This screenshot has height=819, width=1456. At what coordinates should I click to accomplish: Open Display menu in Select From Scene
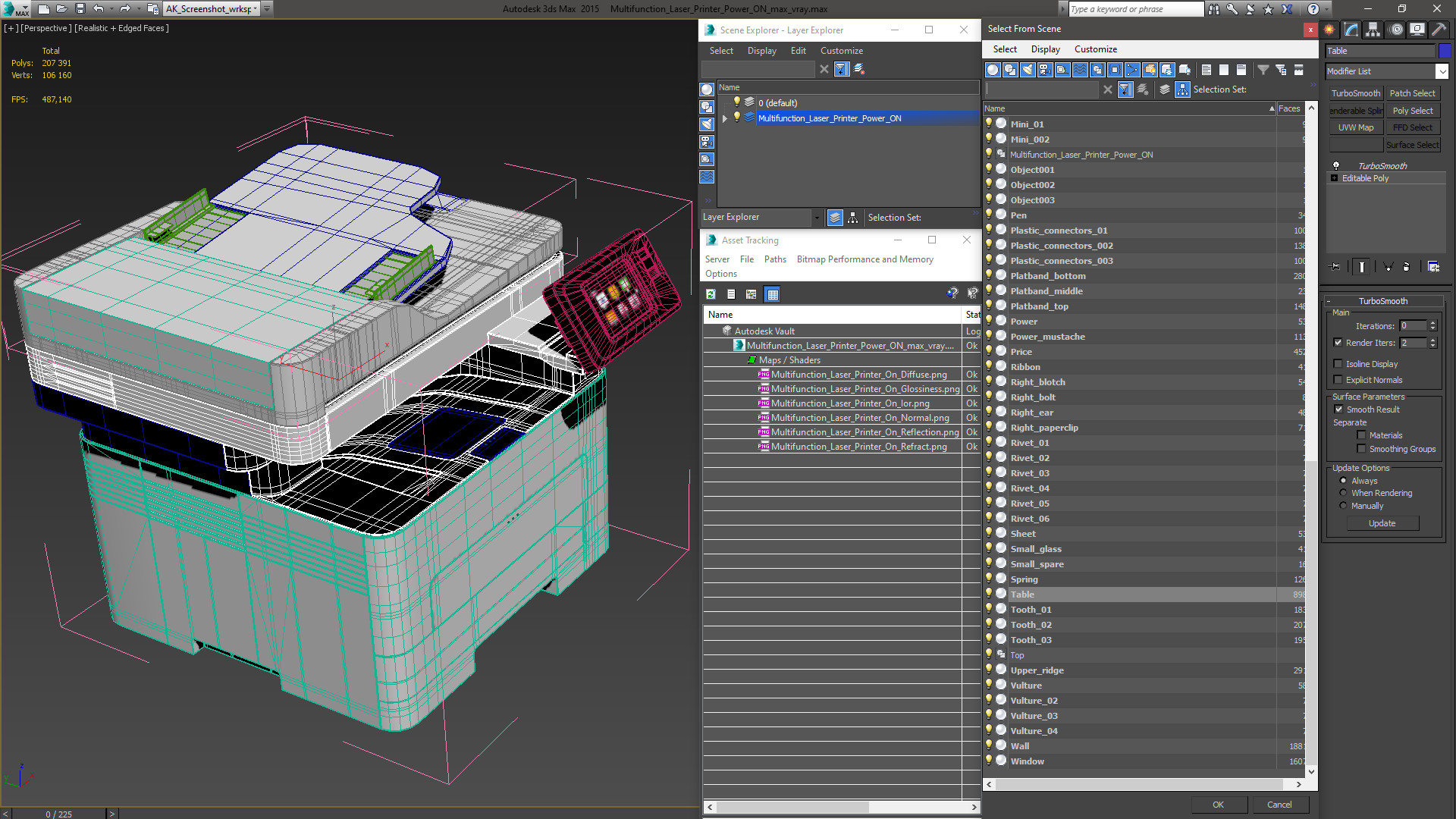point(1045,49)
